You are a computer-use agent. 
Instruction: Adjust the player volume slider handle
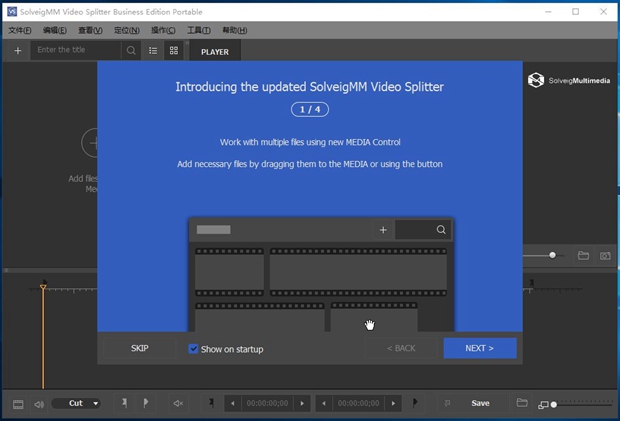(552, 255)
